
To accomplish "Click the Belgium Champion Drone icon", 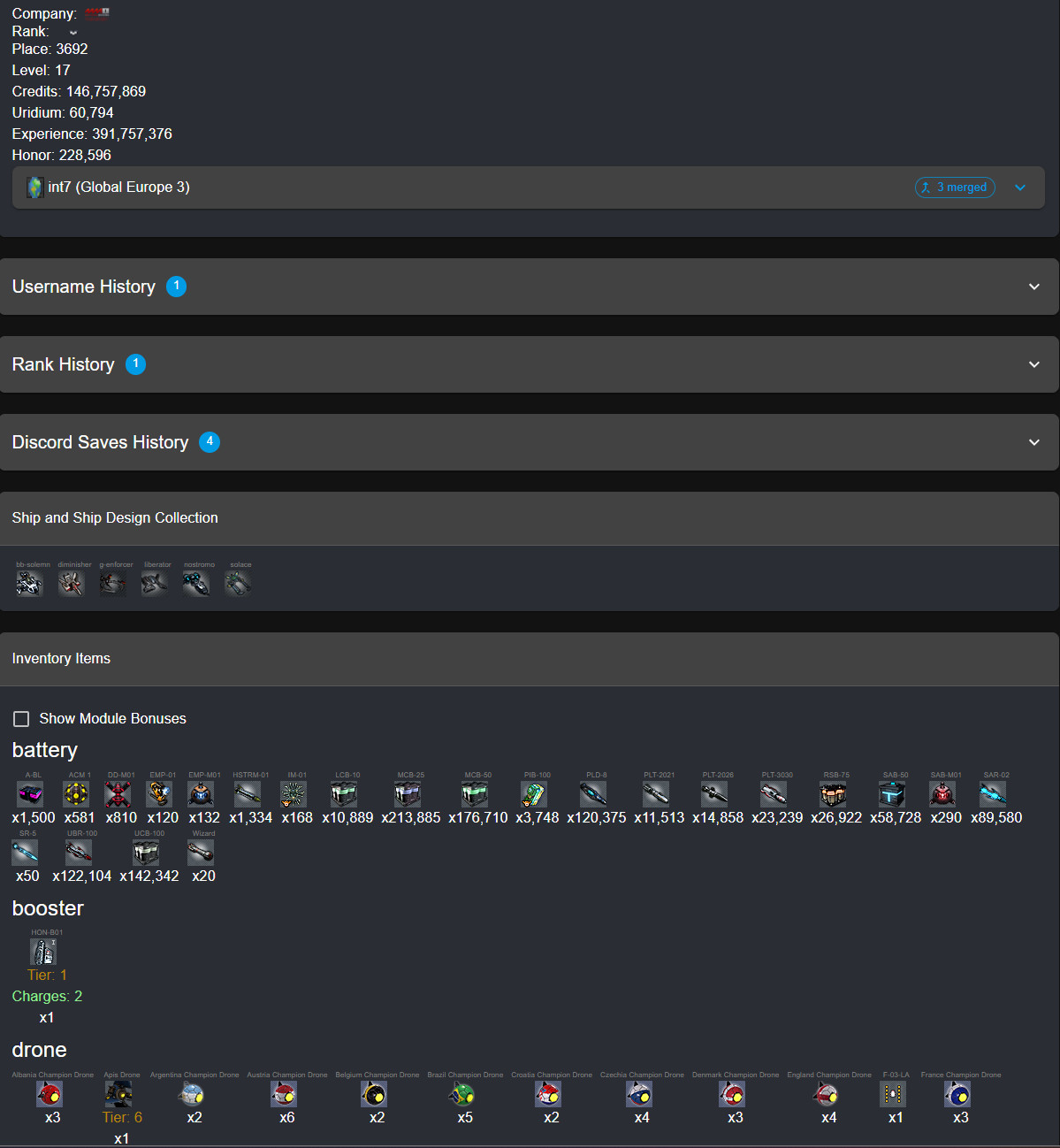I will [x=374, y=1094].
